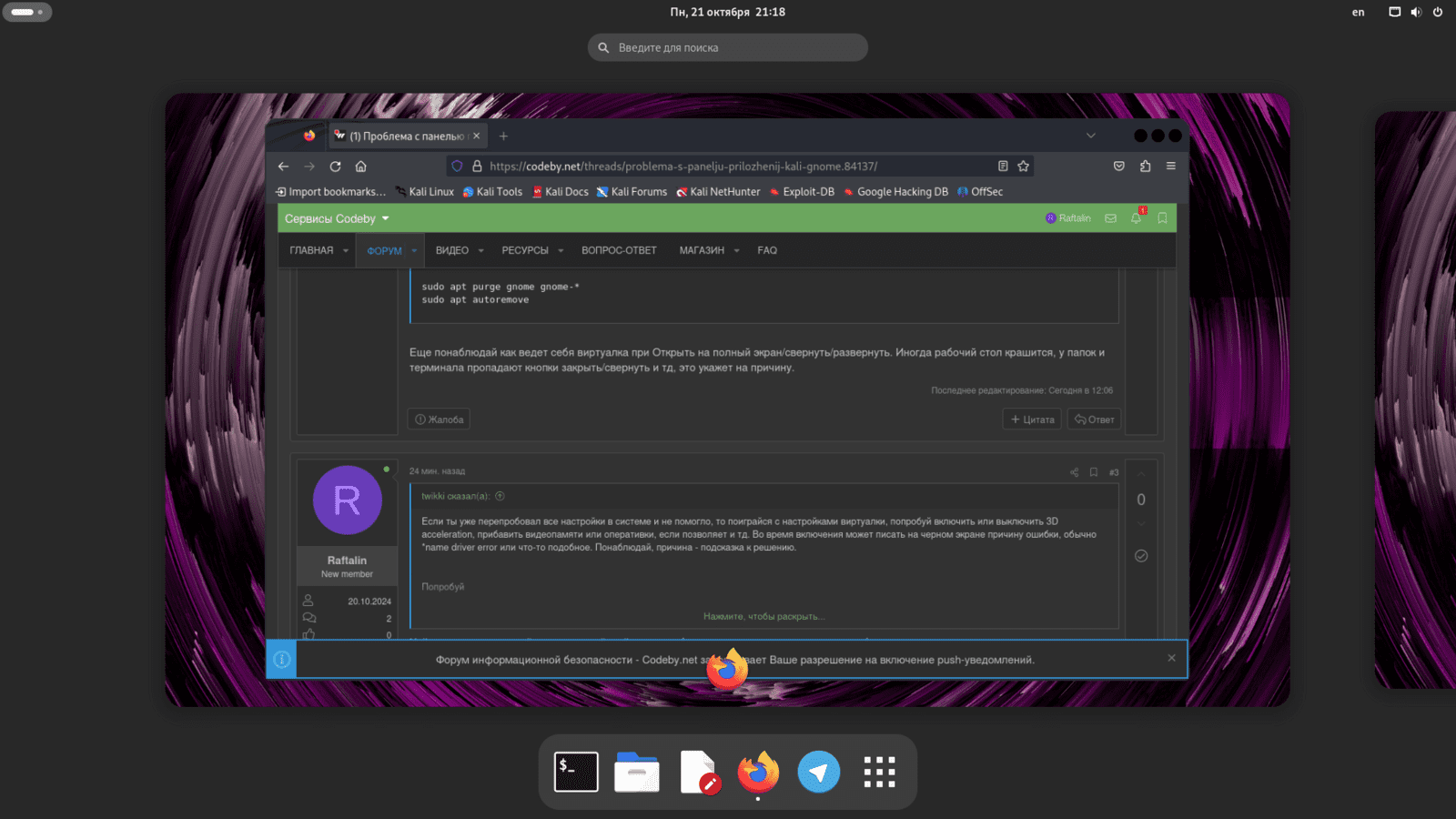Click Import bookmarks in Firefox bookmarks bar
The width and height of the screenshot is (1456, 819).
tap(330, 192)
